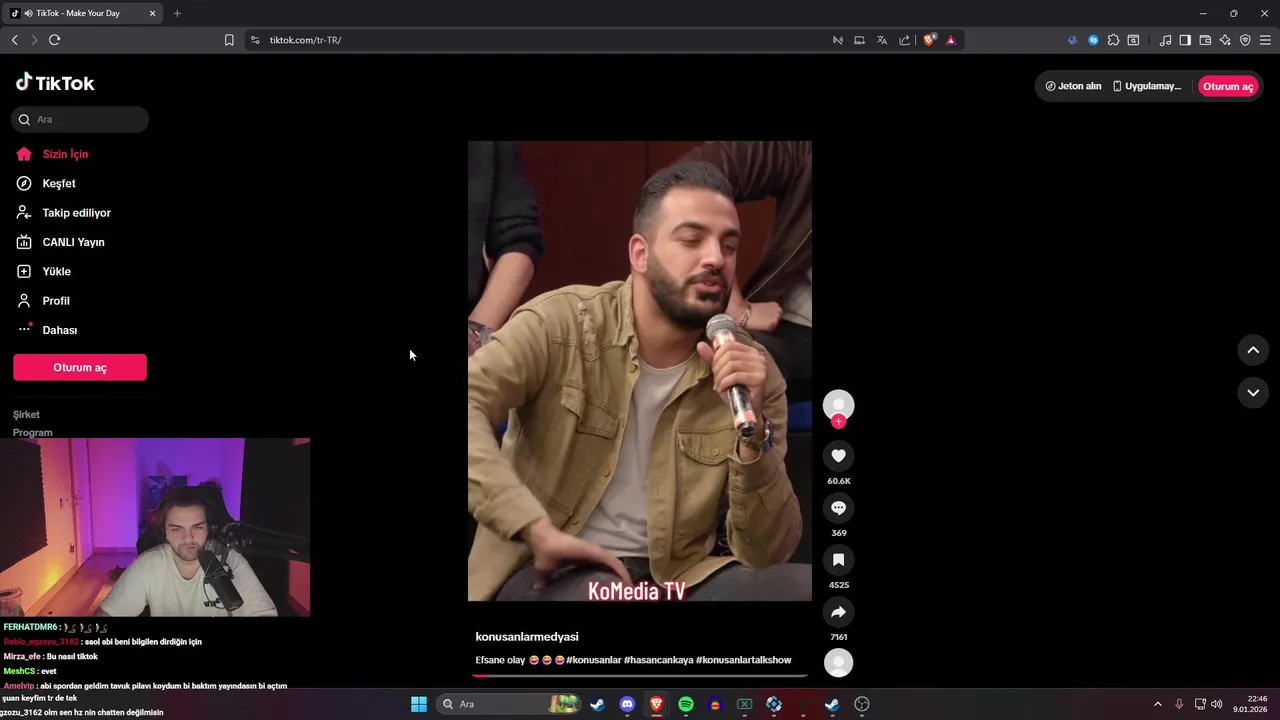Go to next video with down arrow
The width and height of the screenshot is (1280, 720).
[x=1253, y=393]
